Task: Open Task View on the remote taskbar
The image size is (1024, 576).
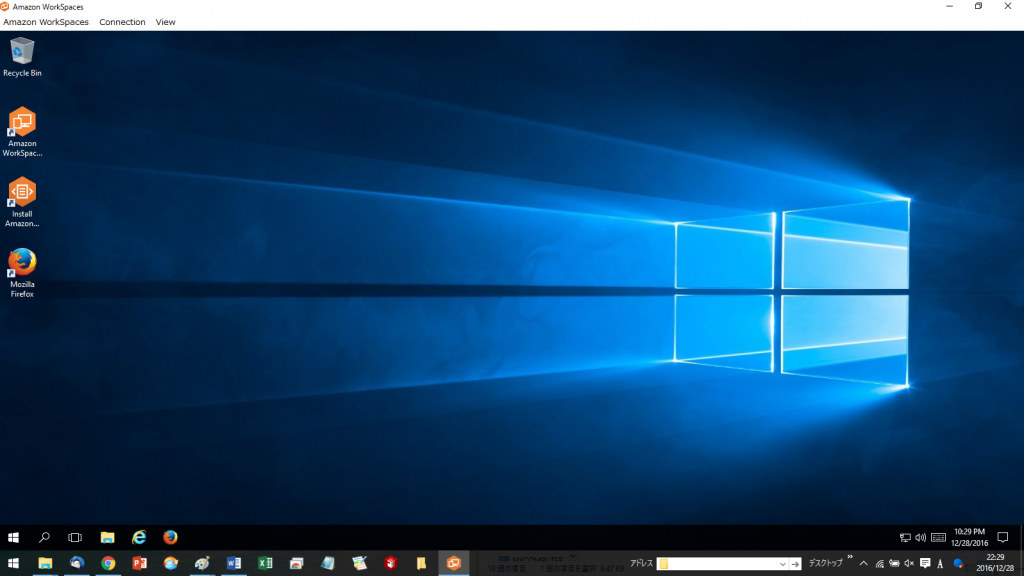Action: click(75, 537)
